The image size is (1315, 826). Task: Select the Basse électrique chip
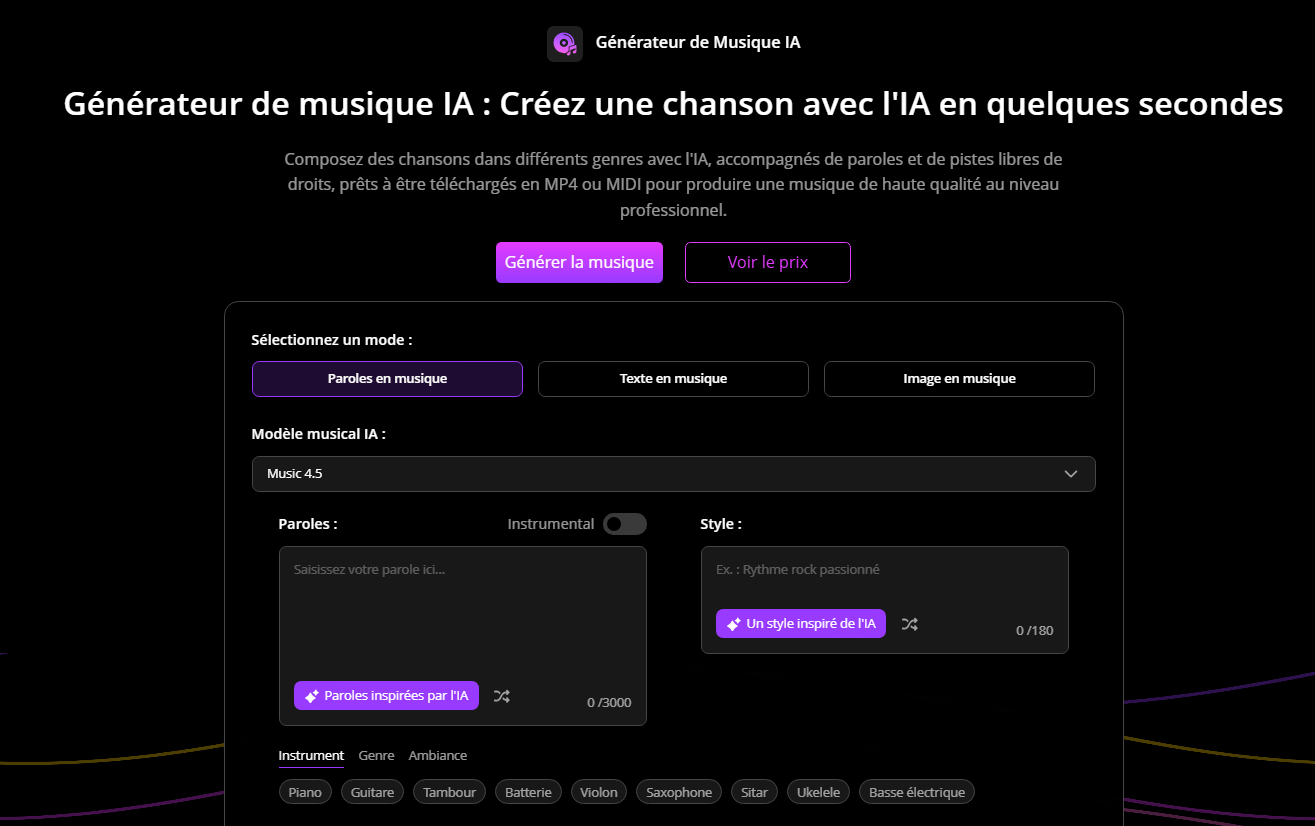tap(916, 791)
